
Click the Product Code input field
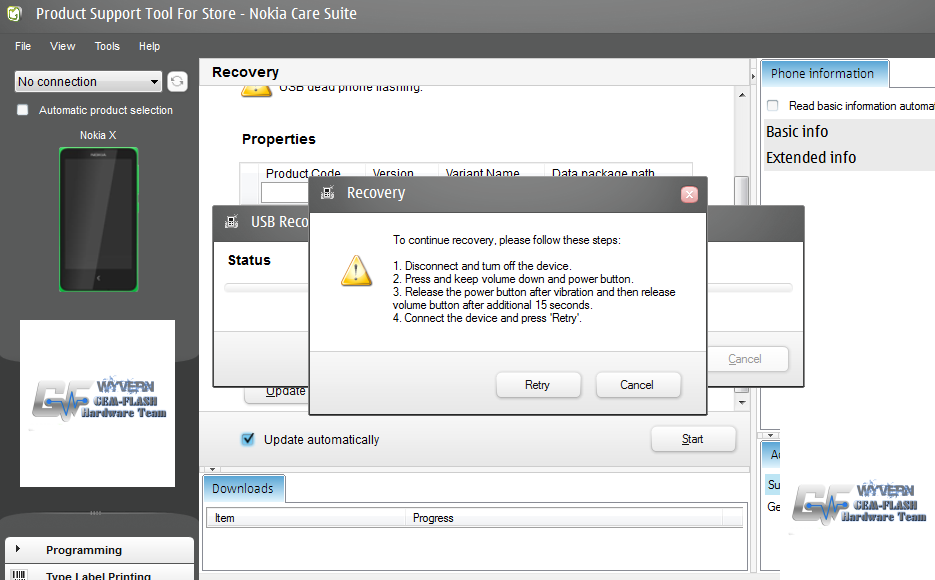click(285, 193)
